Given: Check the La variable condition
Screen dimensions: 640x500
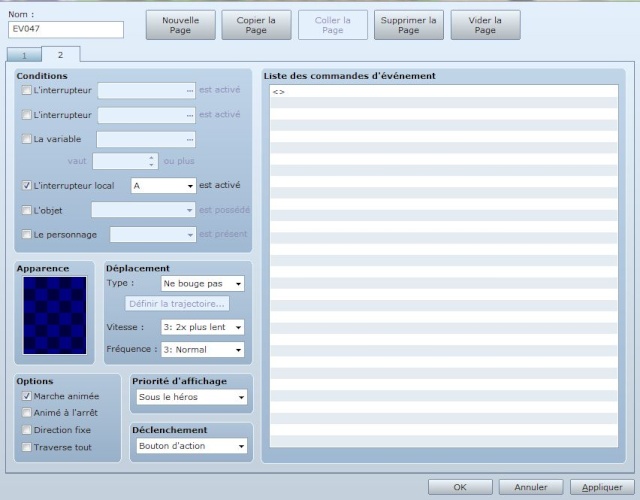Looking at the screenshot, I should pyautogui.click(x=27, y=139).
